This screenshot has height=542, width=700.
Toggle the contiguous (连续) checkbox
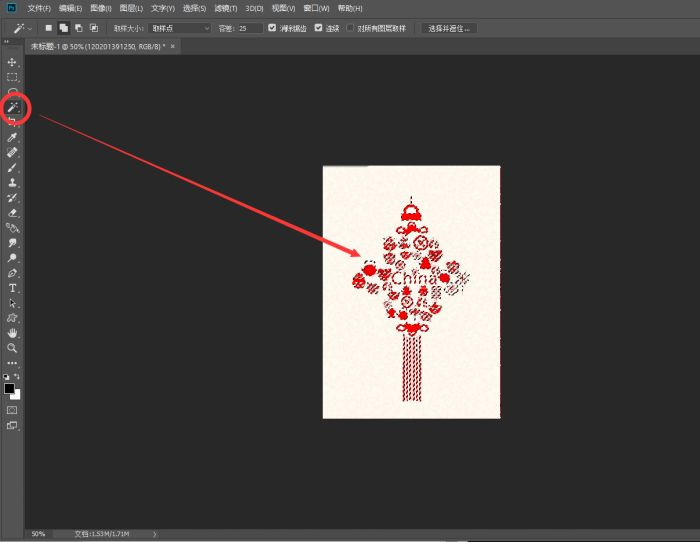point(319,28)
